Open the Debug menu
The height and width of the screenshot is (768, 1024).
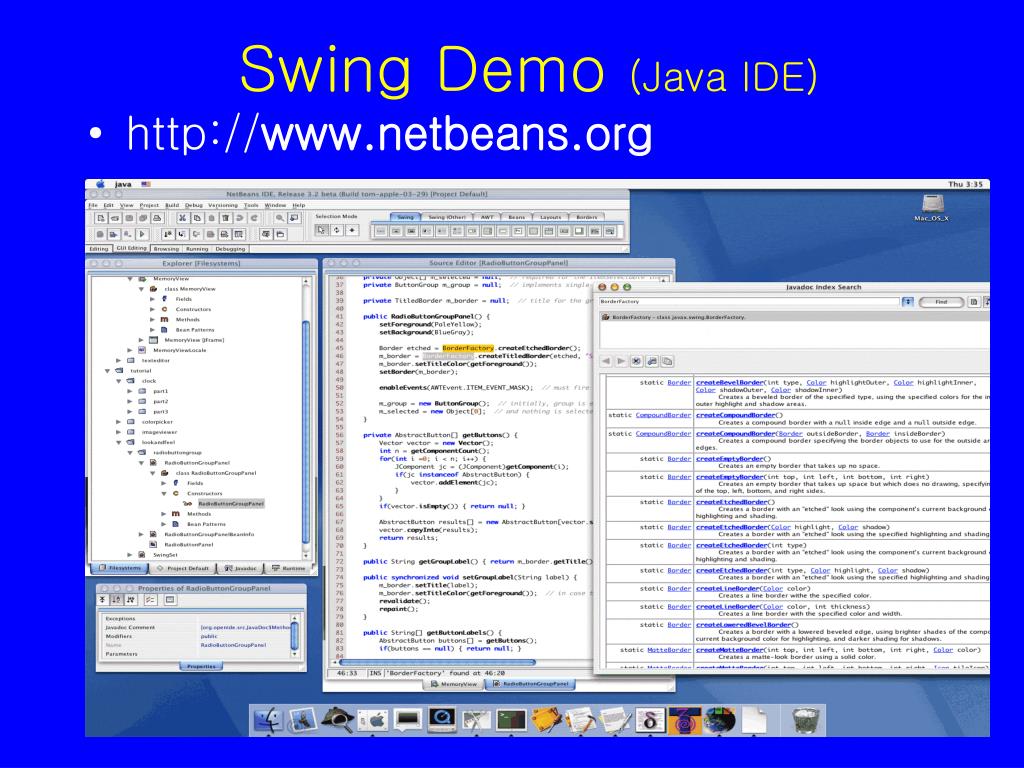click(x=194, y=205)
